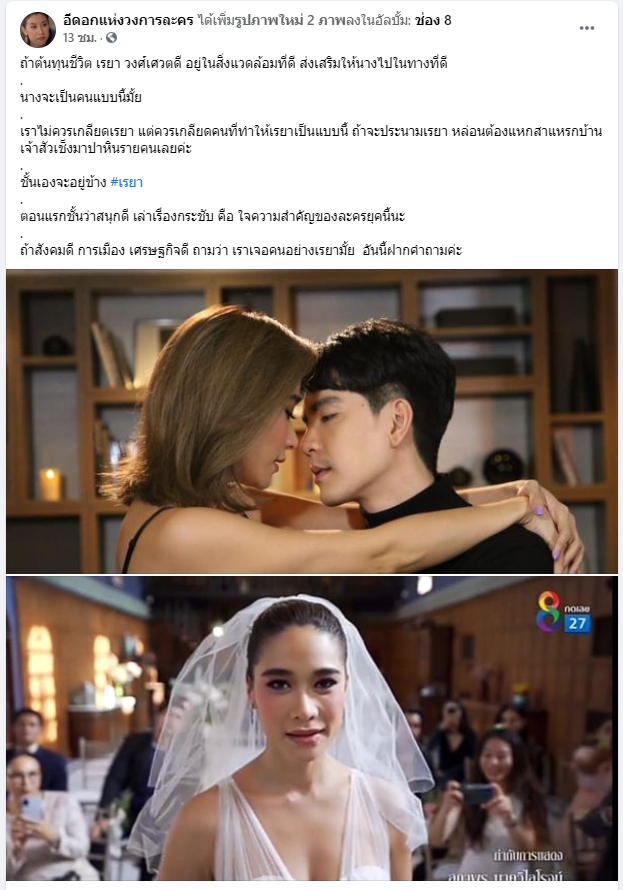
Task: Open the post options three-dot menu
Action: click(587, 28)
